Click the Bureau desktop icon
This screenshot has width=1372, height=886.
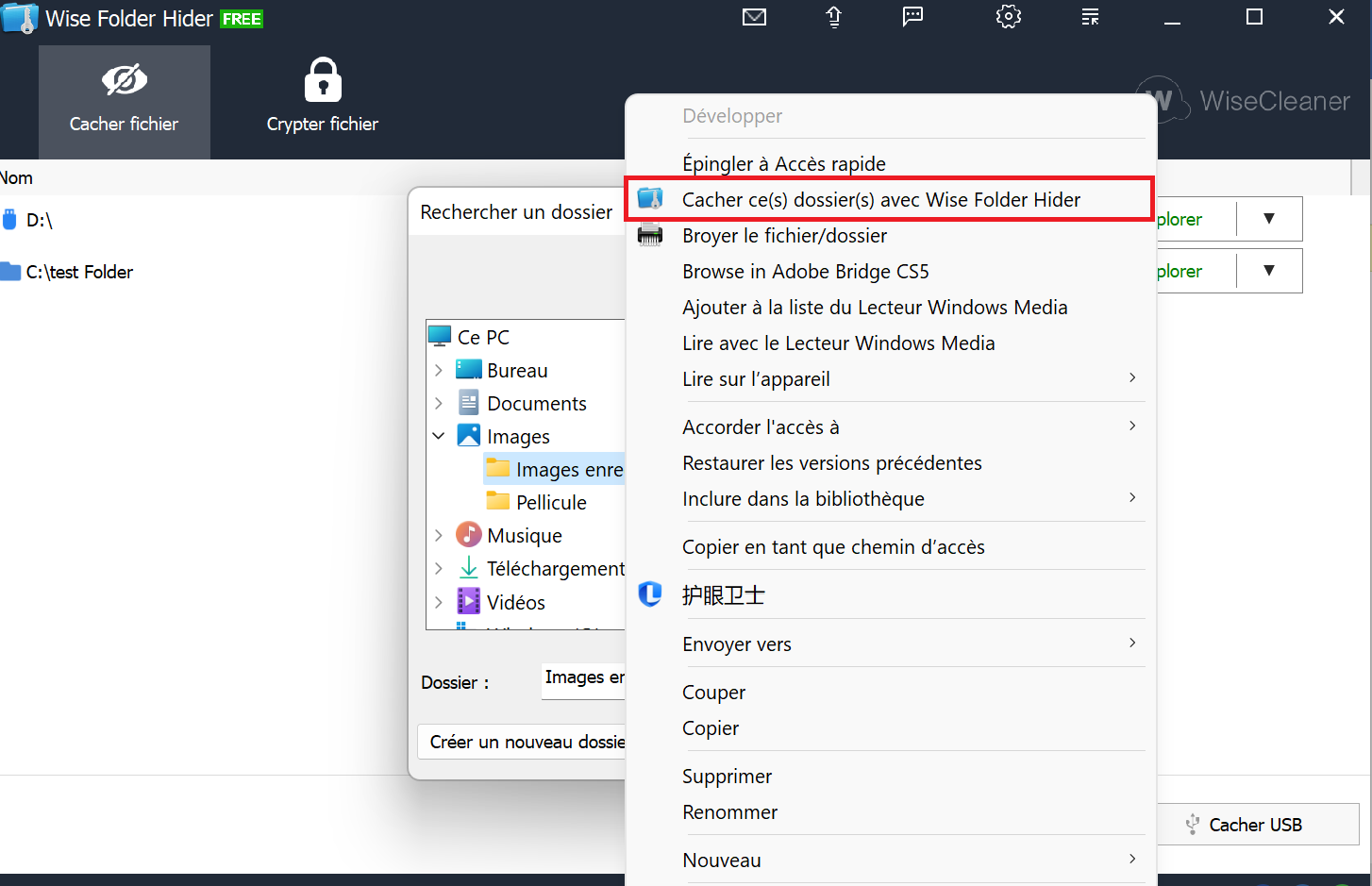coord(468,369)
